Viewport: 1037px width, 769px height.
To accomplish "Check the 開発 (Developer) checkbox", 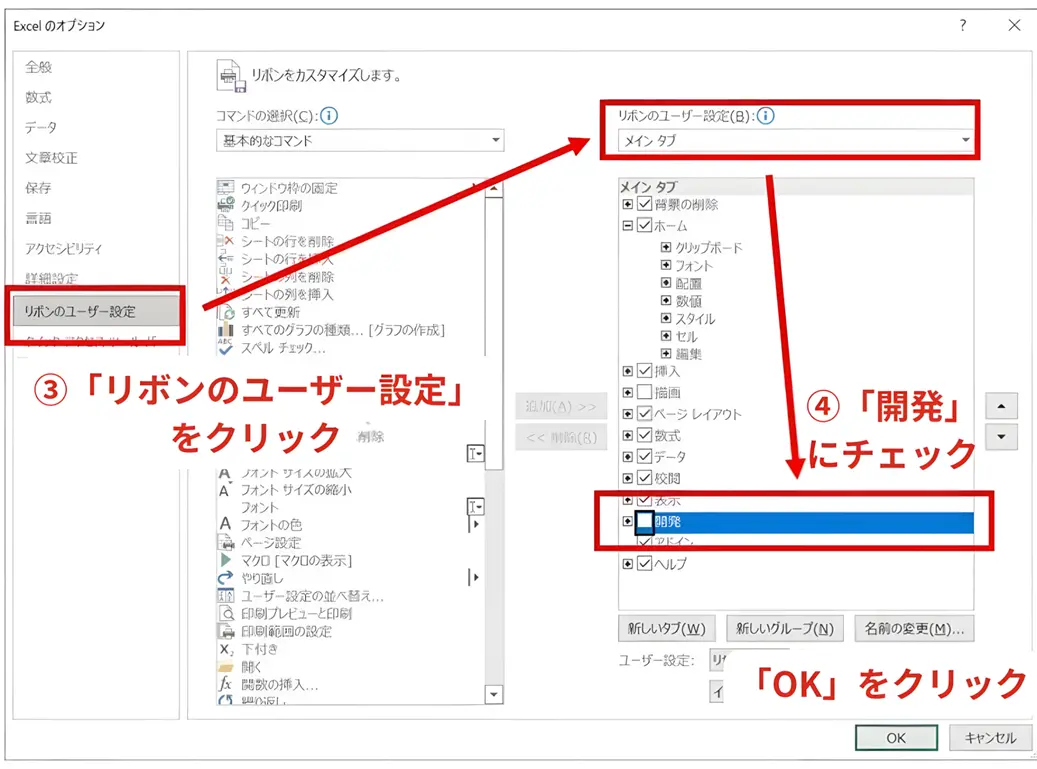I will click(x=645, y=521).
